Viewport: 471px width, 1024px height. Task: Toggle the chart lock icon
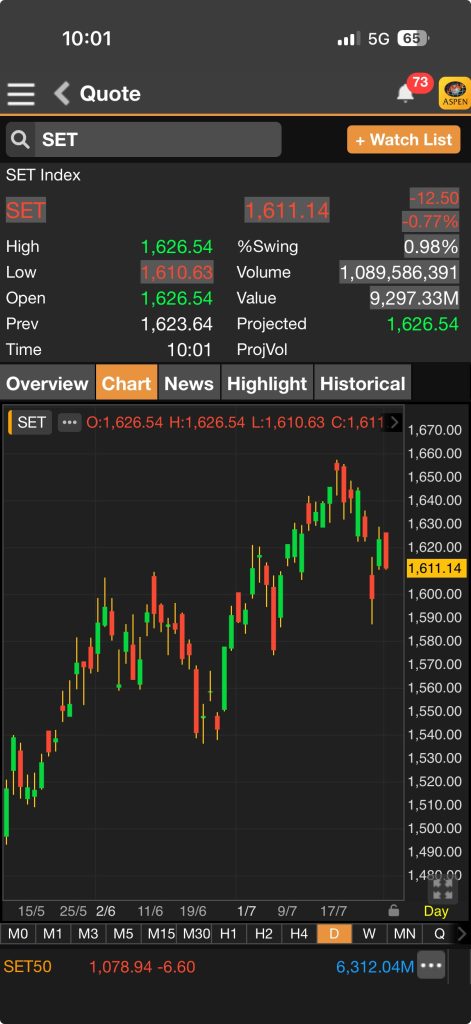393,910
